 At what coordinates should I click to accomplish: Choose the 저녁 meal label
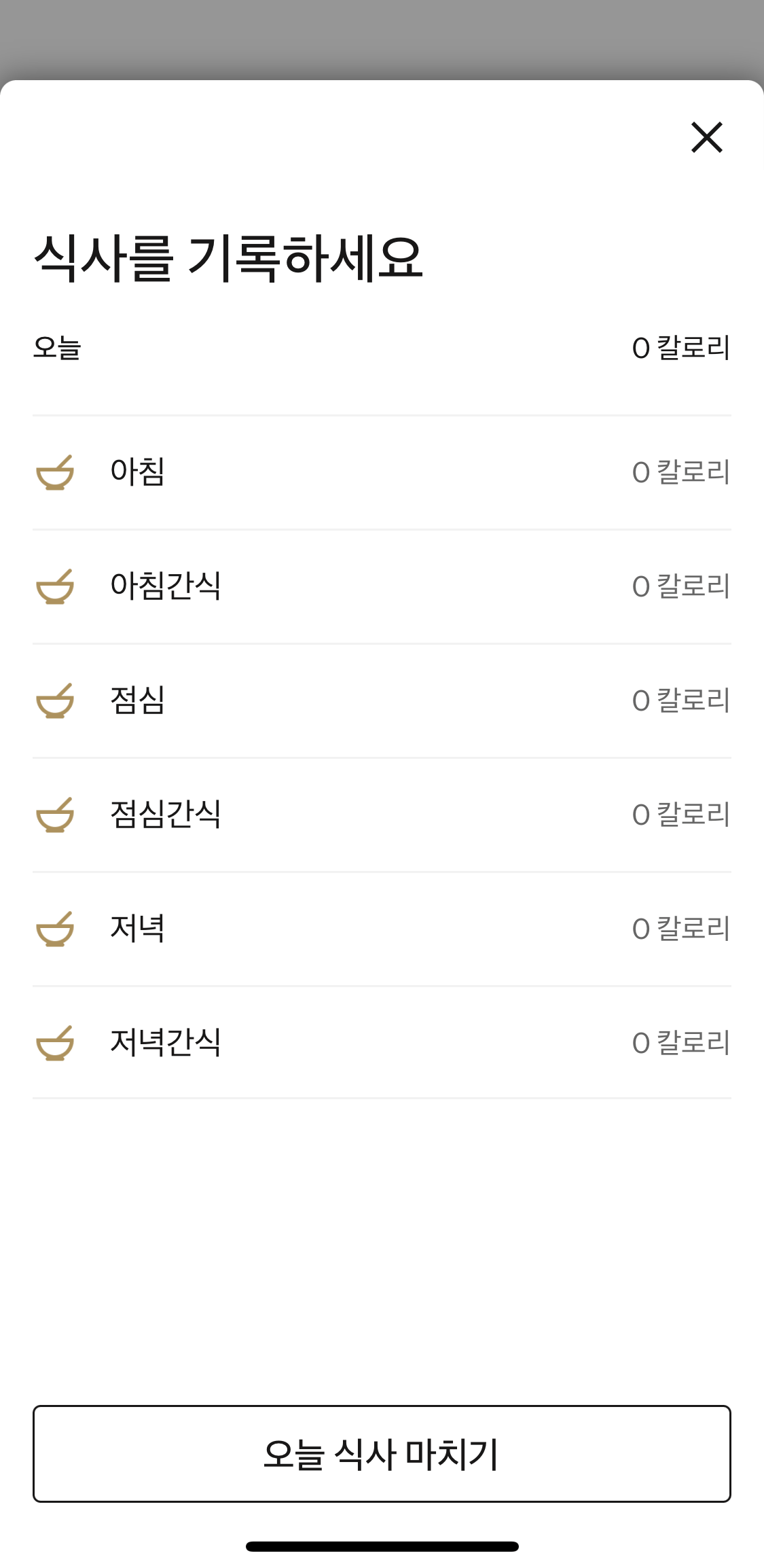click(138, 928)
